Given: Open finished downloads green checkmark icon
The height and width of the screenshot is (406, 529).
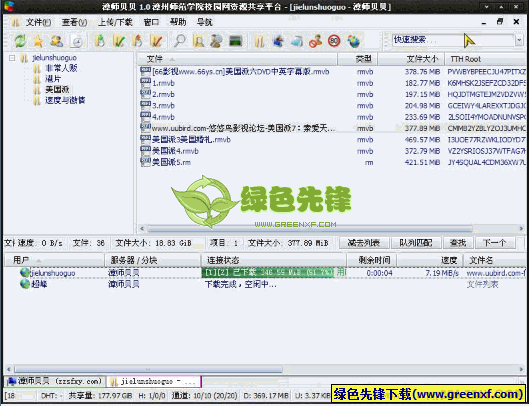Looking at the screenshot, I should tap(118, 41).
